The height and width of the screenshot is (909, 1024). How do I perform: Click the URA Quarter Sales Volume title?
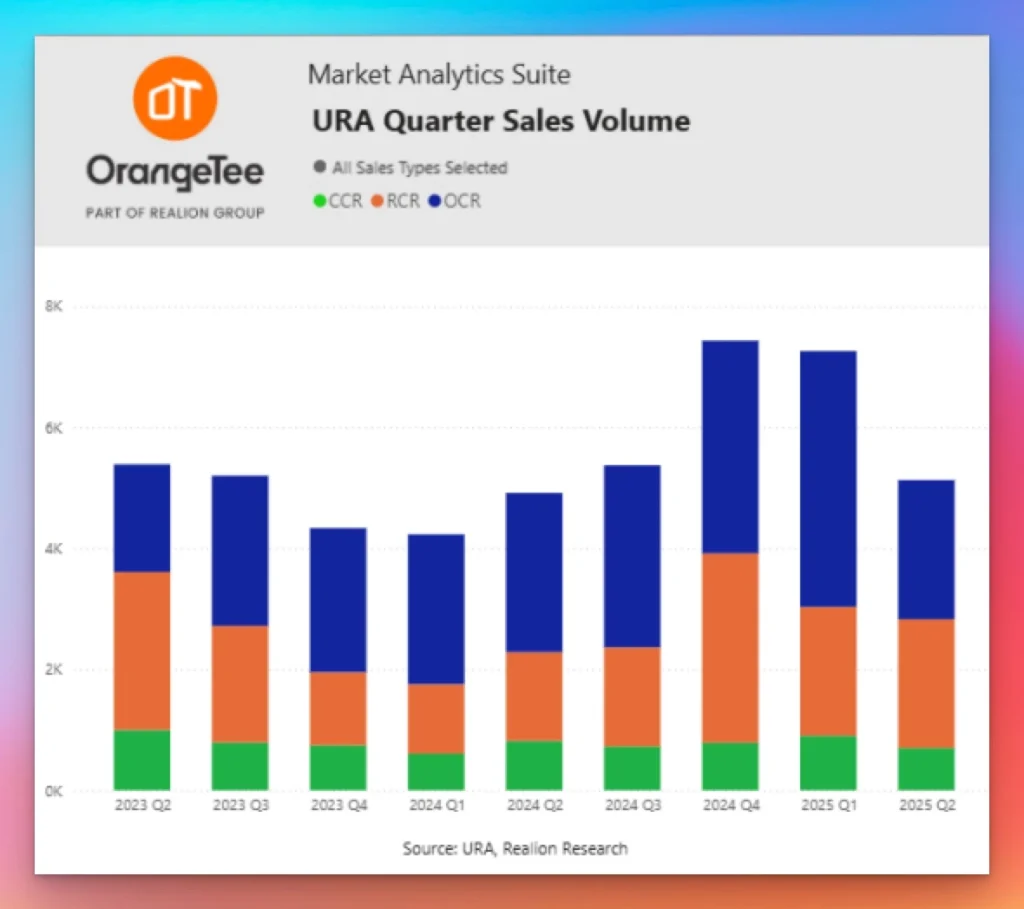(500, 120)
